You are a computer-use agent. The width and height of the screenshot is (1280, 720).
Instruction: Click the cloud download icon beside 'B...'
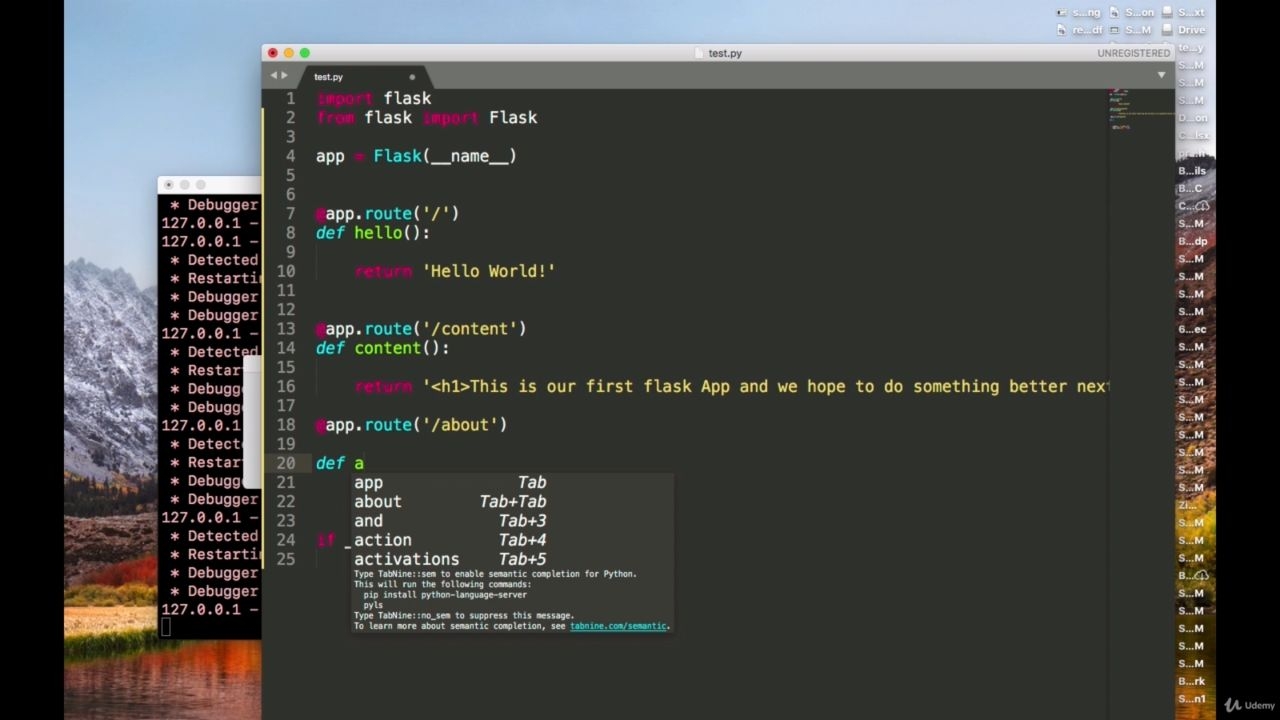click(x=1201, y=575)
